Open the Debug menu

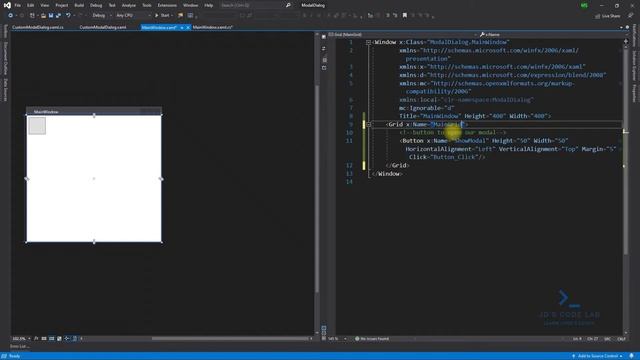coord(96,5)
